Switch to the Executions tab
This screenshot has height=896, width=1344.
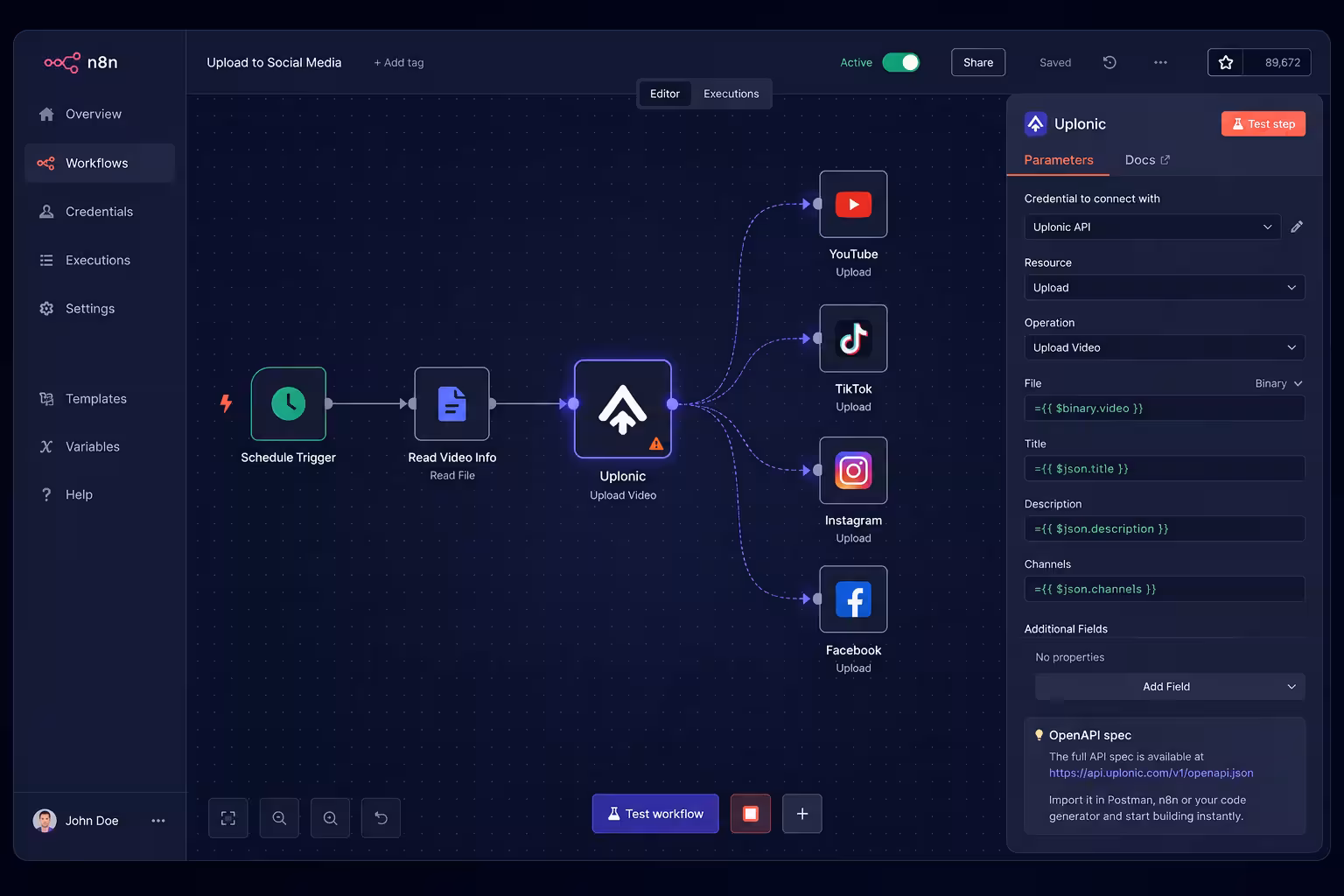731,94
